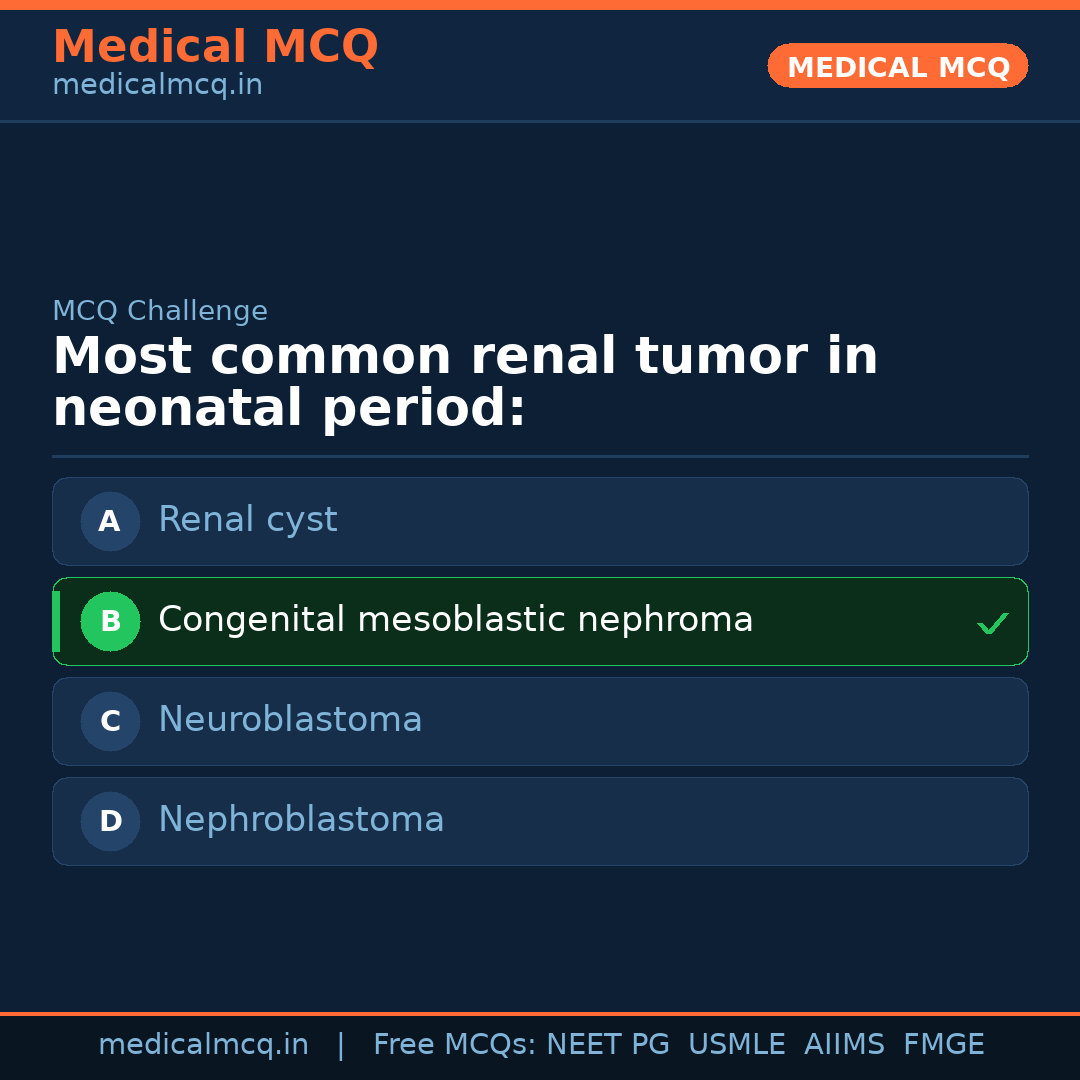
Task: Pick the Neuroblastoma answer text
Action: click(x=290, y=720)
